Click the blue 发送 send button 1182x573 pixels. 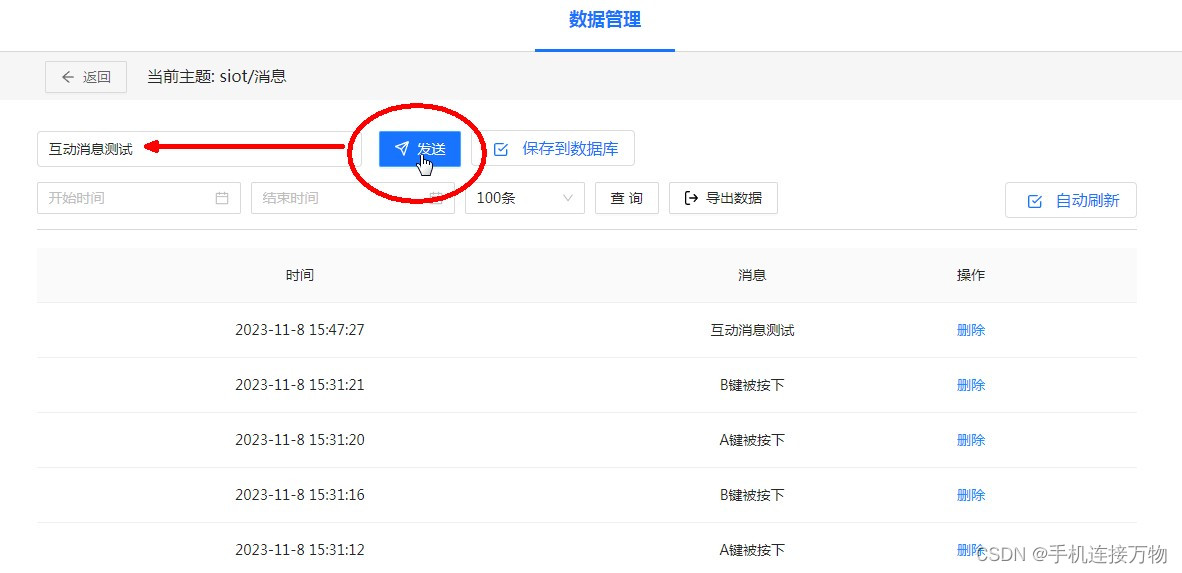(420, 149)
